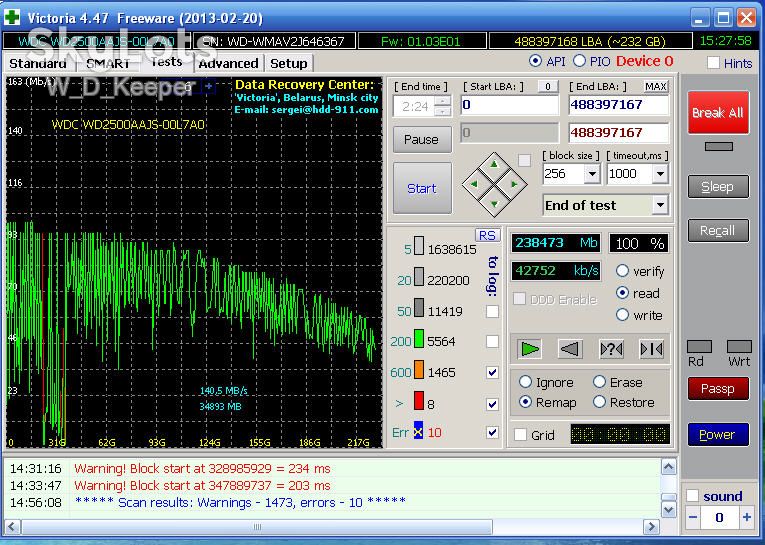
Task: Open the timeout ms dropdown
Action: tap(660, 174)
